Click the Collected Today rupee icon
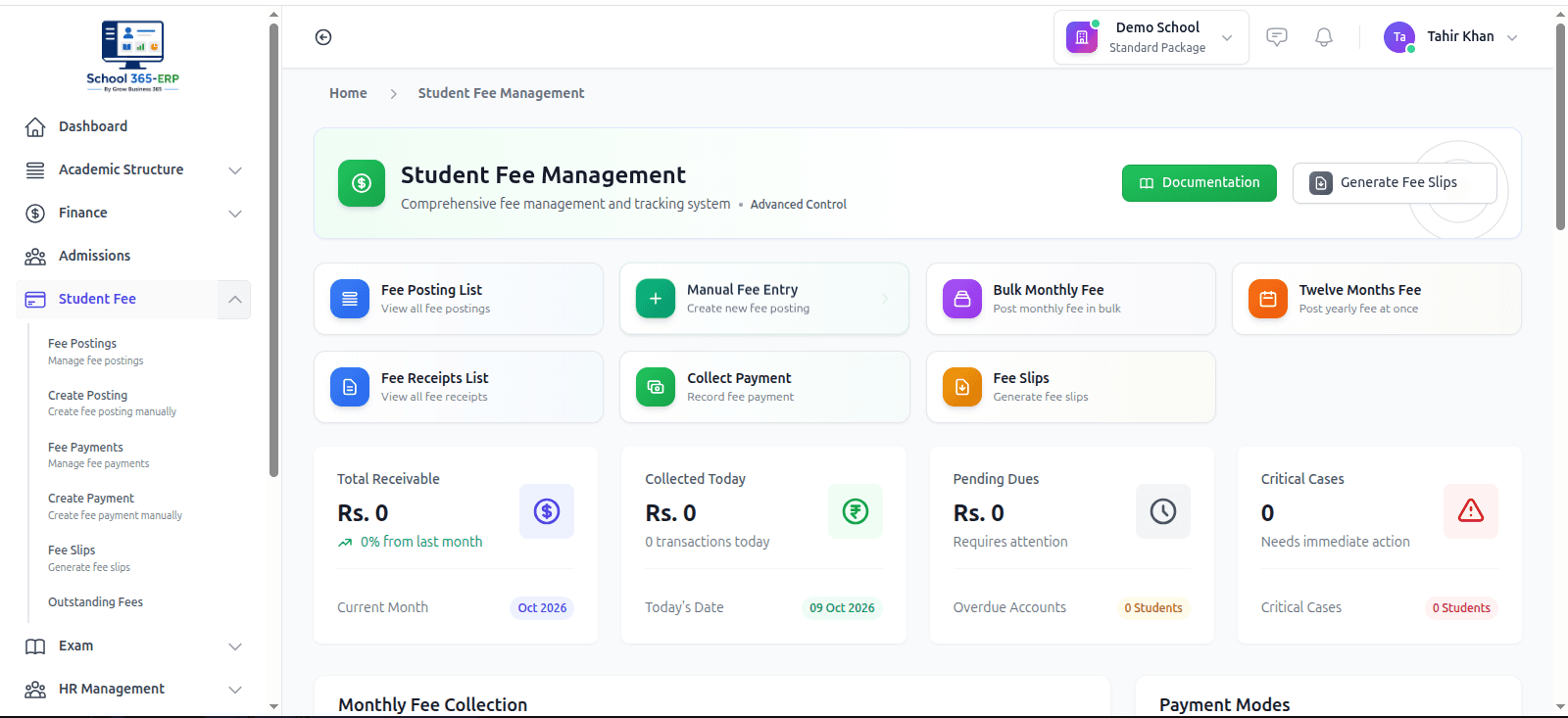Image resolution: width=1568 pixels, height=718 pixels. pos(856,511)
